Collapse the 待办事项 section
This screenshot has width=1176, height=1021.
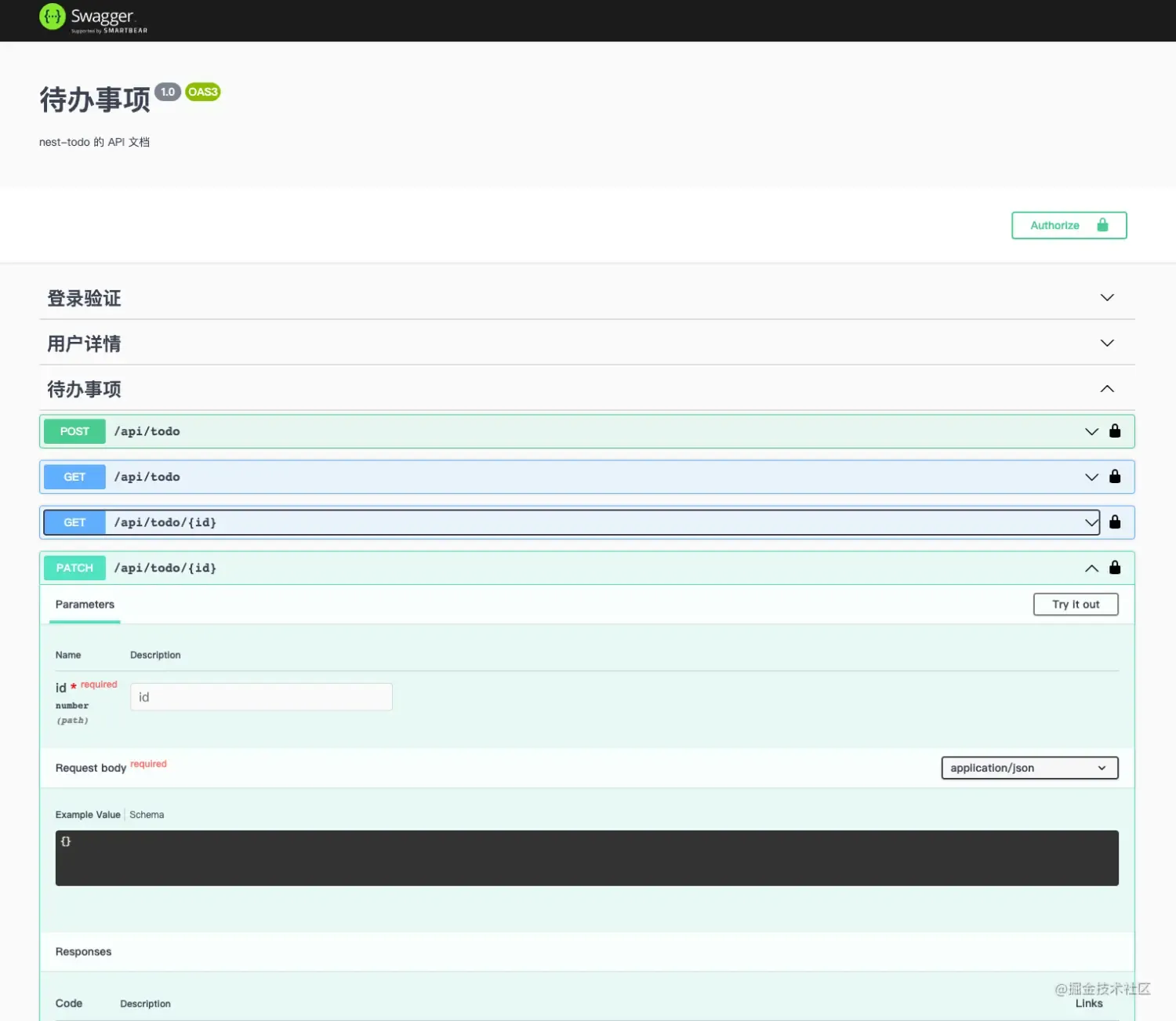coord(1106,389)
